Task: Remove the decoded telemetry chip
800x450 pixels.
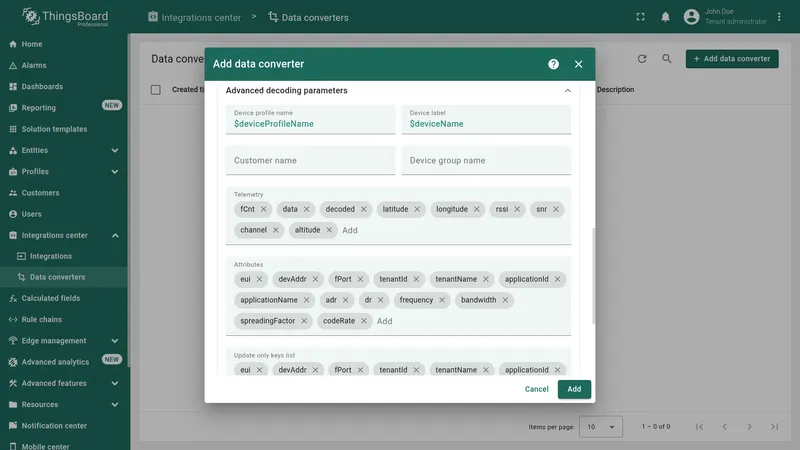Action: (363, 209)
